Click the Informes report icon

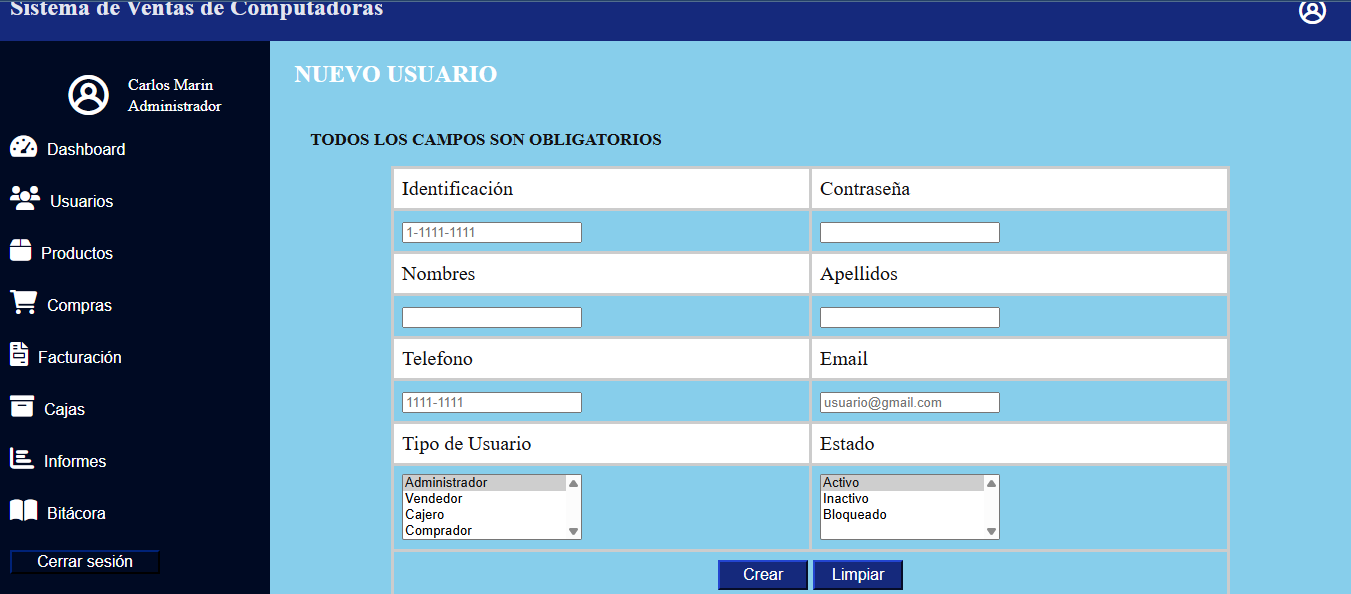pos(23,460)
